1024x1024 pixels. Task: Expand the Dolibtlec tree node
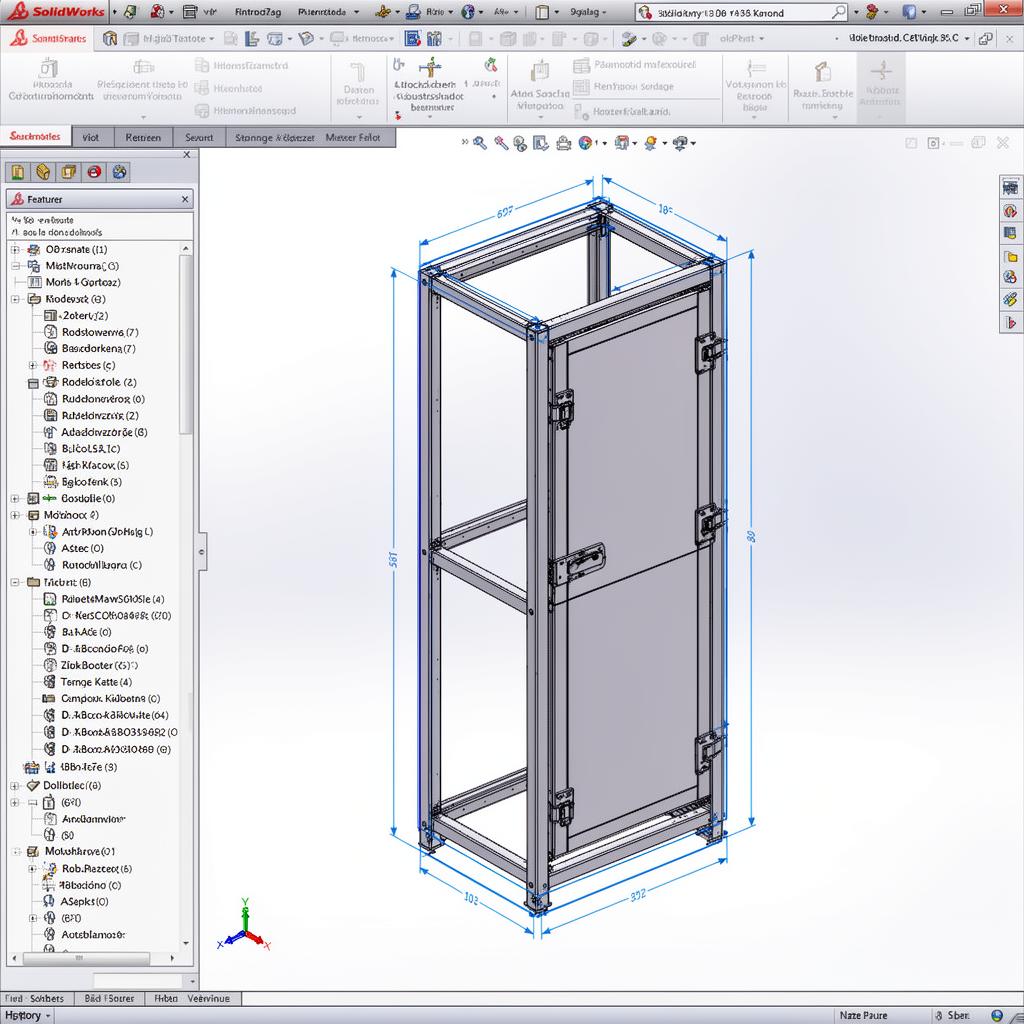coord(15,786)
